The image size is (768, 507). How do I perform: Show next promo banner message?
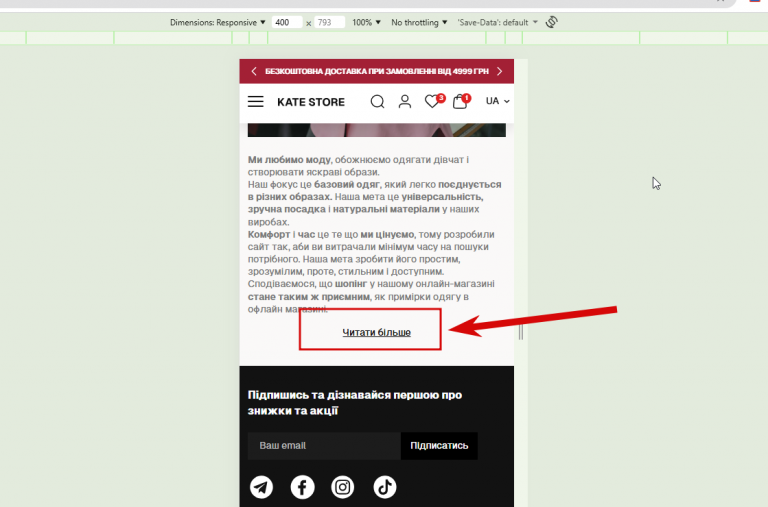point(500,72)
